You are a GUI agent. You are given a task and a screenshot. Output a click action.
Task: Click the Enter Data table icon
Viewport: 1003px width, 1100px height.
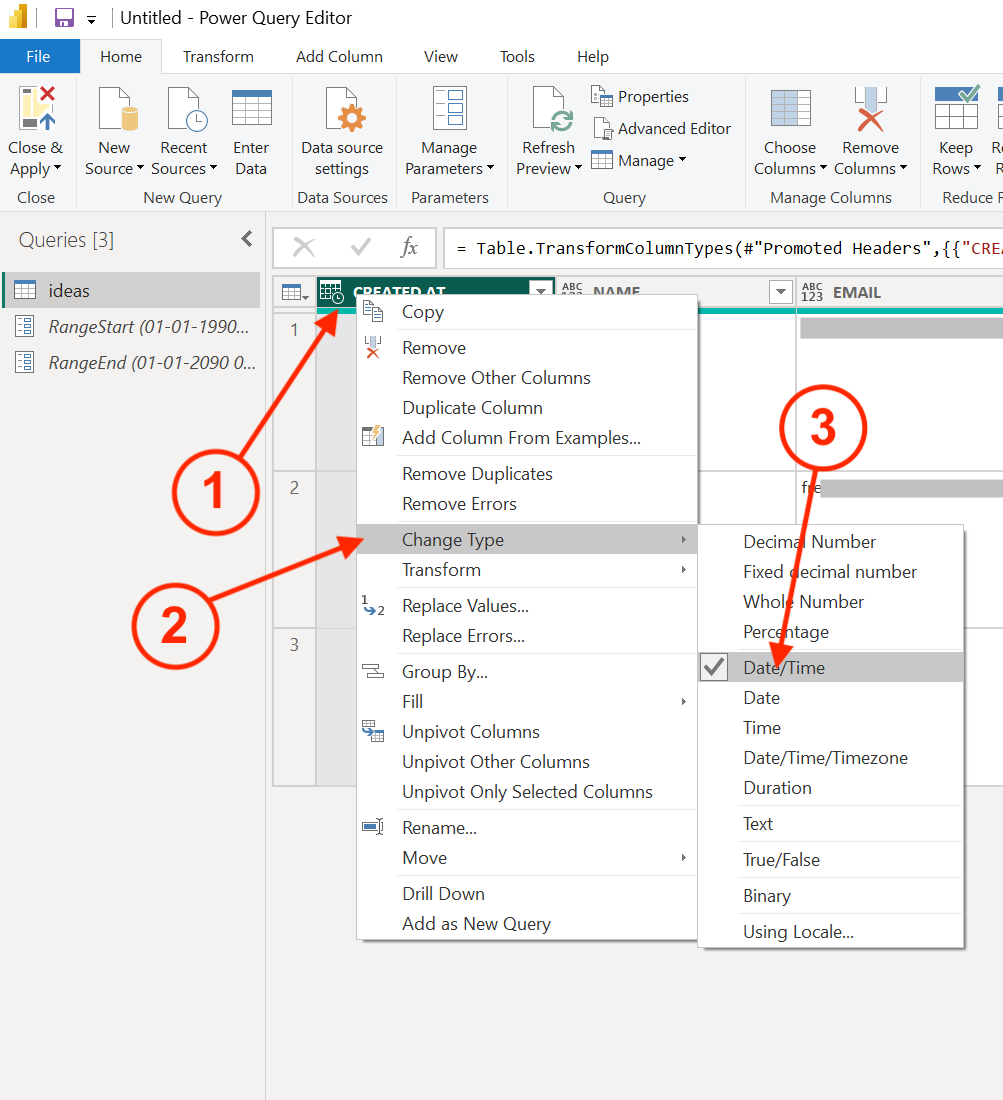[251, 109]
